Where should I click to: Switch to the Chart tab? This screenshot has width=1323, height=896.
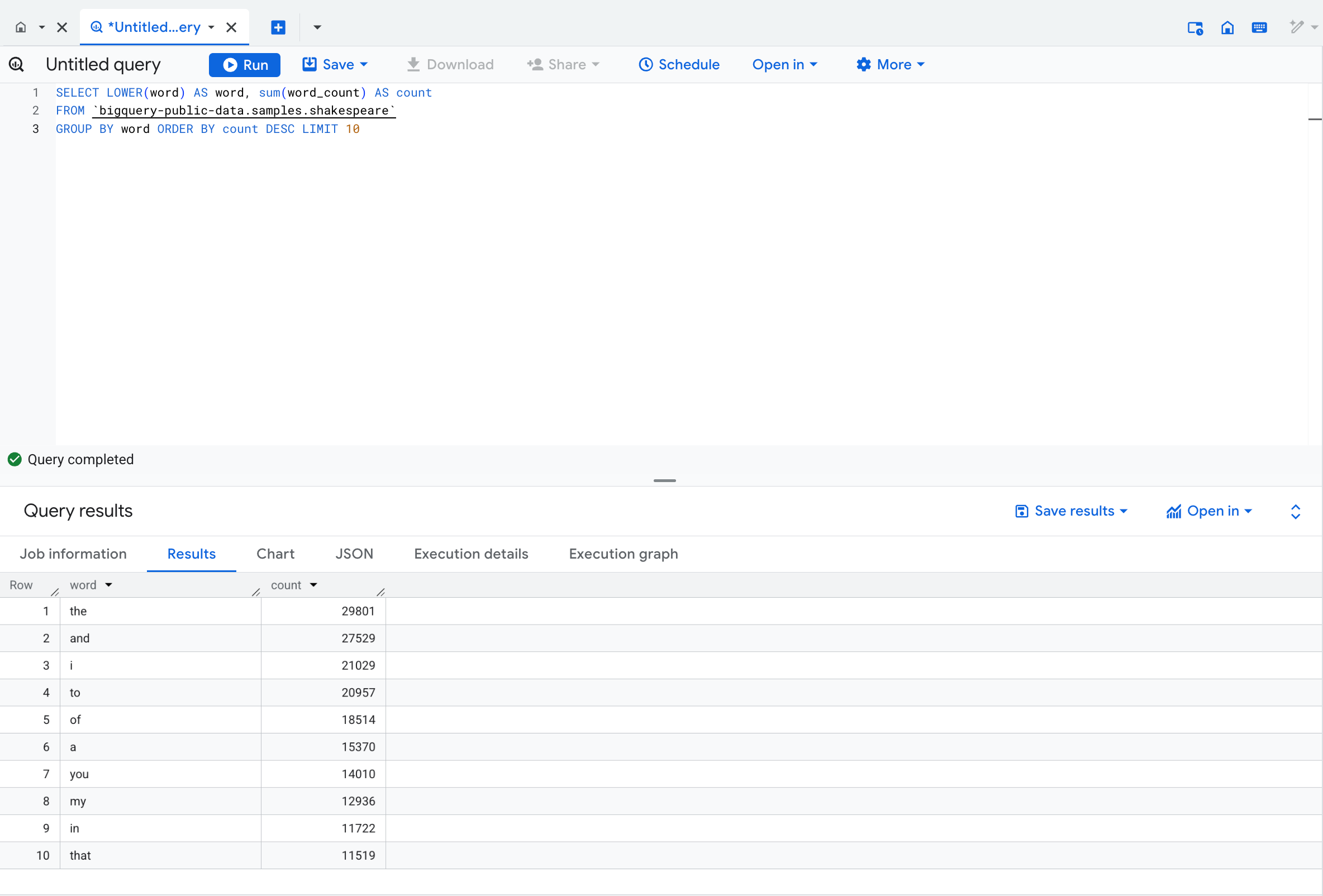click(275, 554)
